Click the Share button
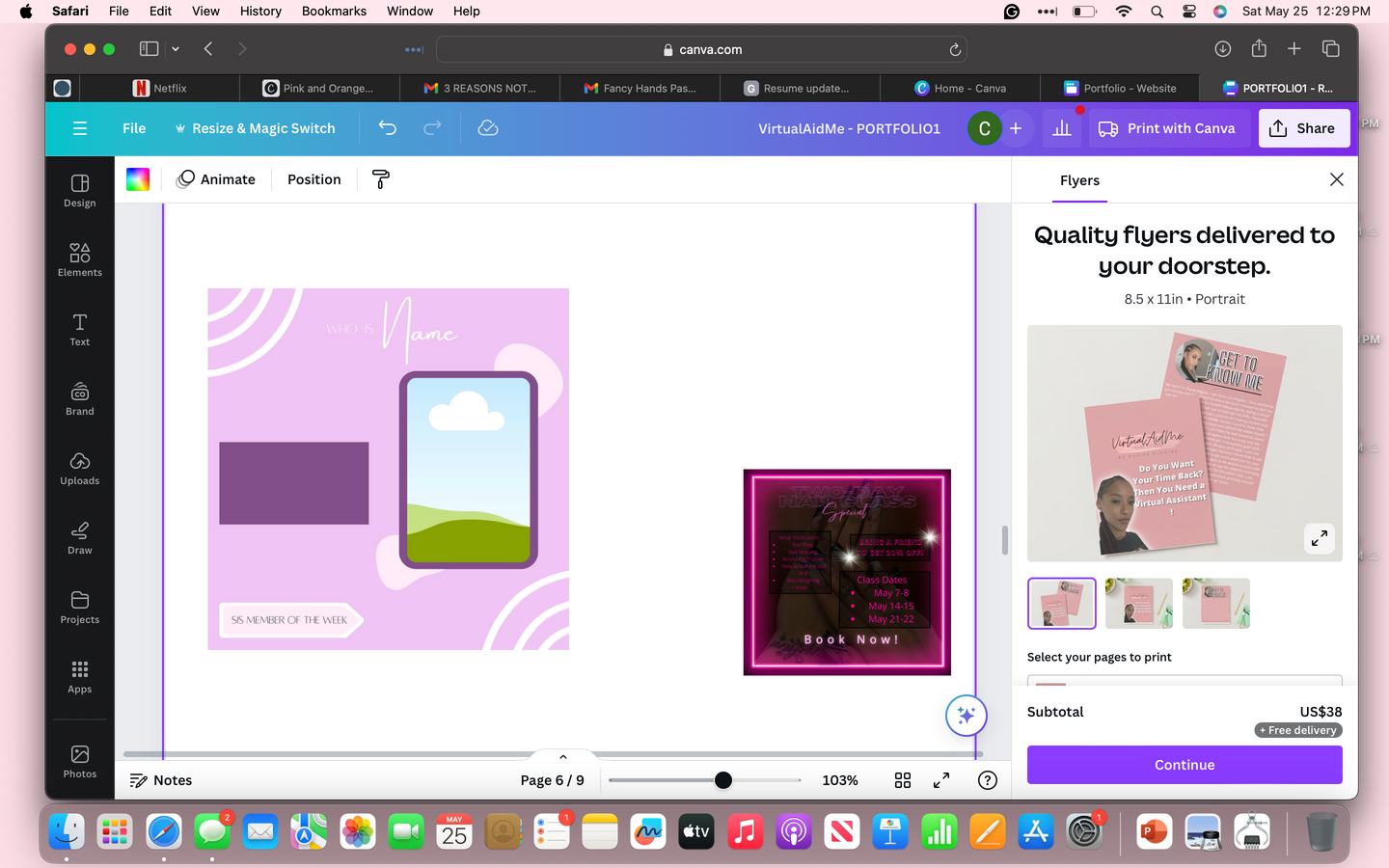Screen dimensions: 1389x868 click(1303, 128)
